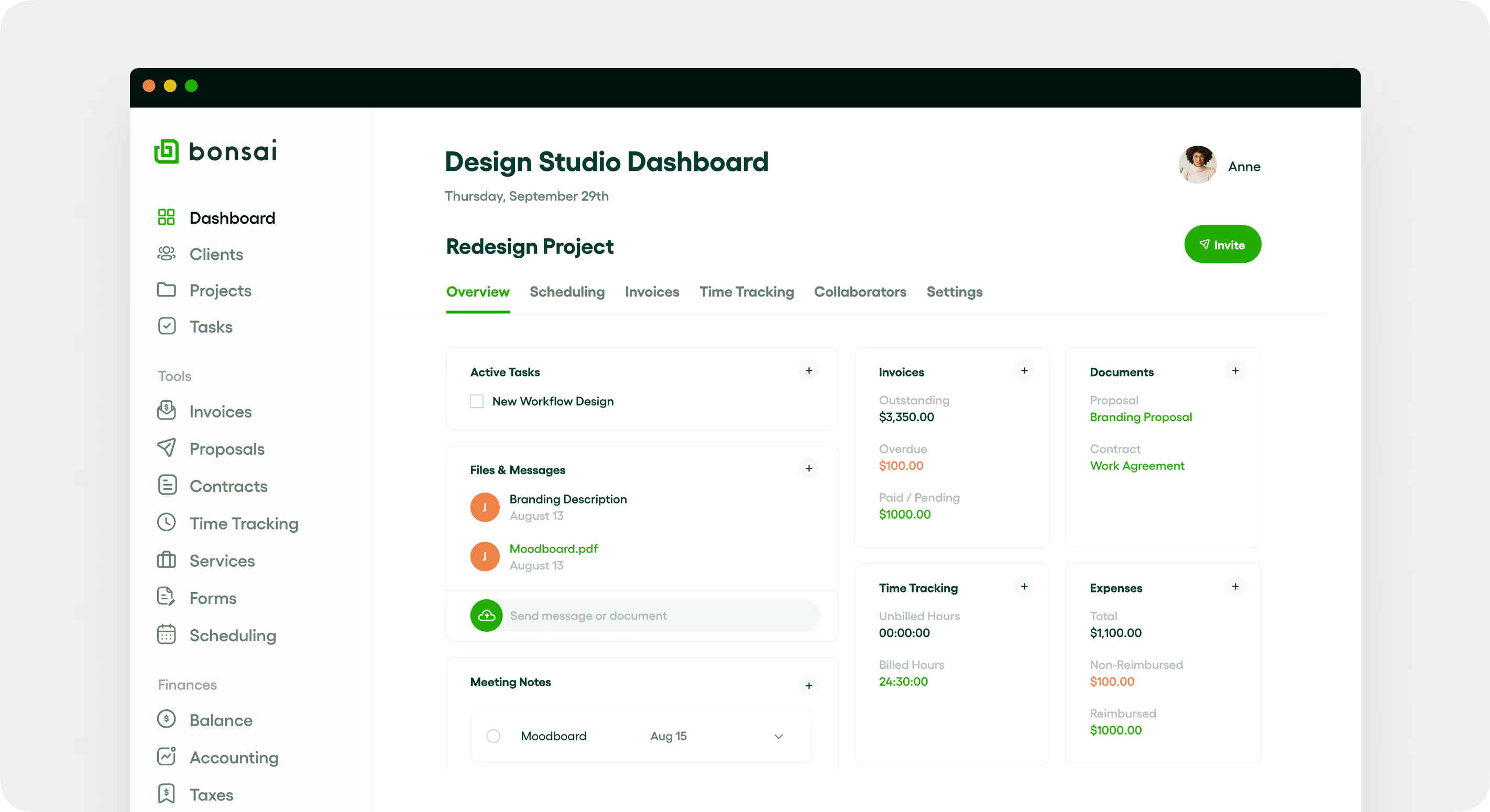The image size is (1490, 812).
Task: Open the Taxes receipt icon
Action: click(x=166, y=794)
